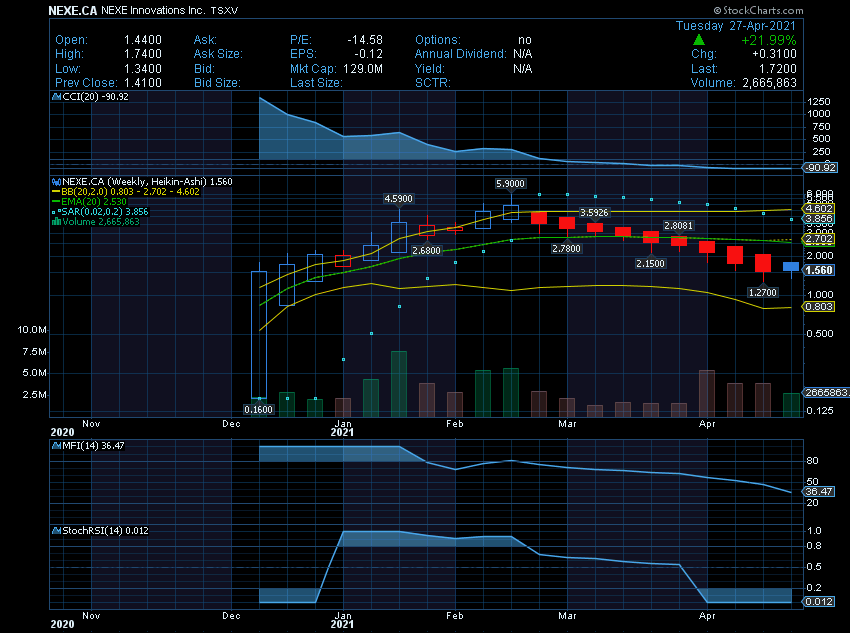850x633 pixels.
Task: Click the 2.8081 price annotation
Action: pyautogui.click(x=678, y=225)
